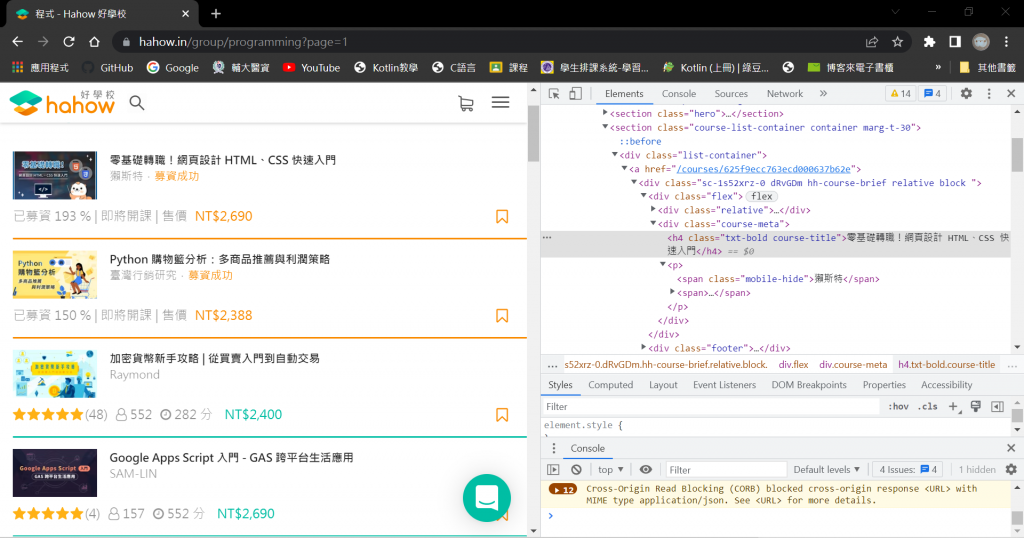Click div.course-meta in the breadcrumb
1024x538 pixels.
(x=853, y=364)
